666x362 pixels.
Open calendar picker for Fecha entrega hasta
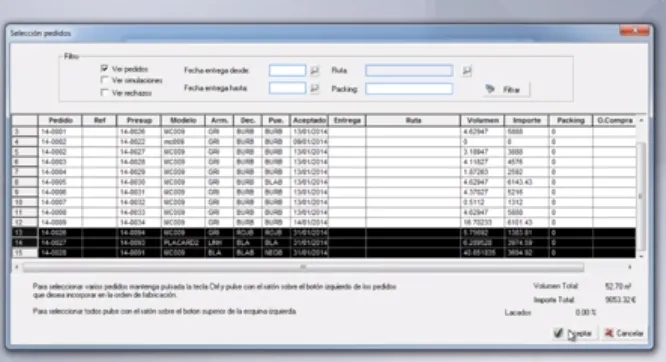pyautogui.click(x=314, y=88)
